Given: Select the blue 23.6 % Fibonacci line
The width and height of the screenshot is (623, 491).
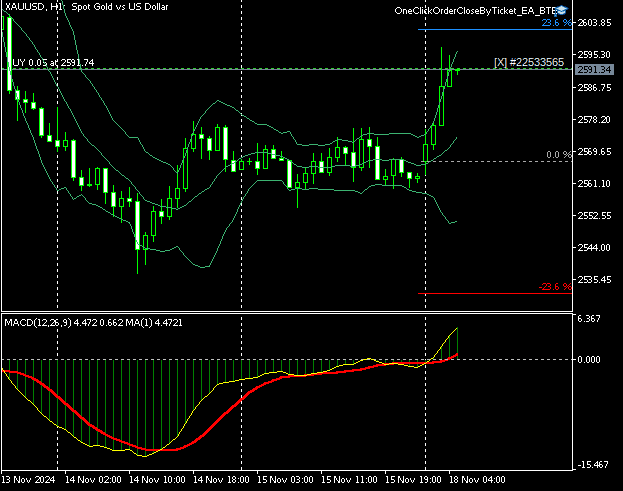Looking at the screenshot, I should coord(495,29).
